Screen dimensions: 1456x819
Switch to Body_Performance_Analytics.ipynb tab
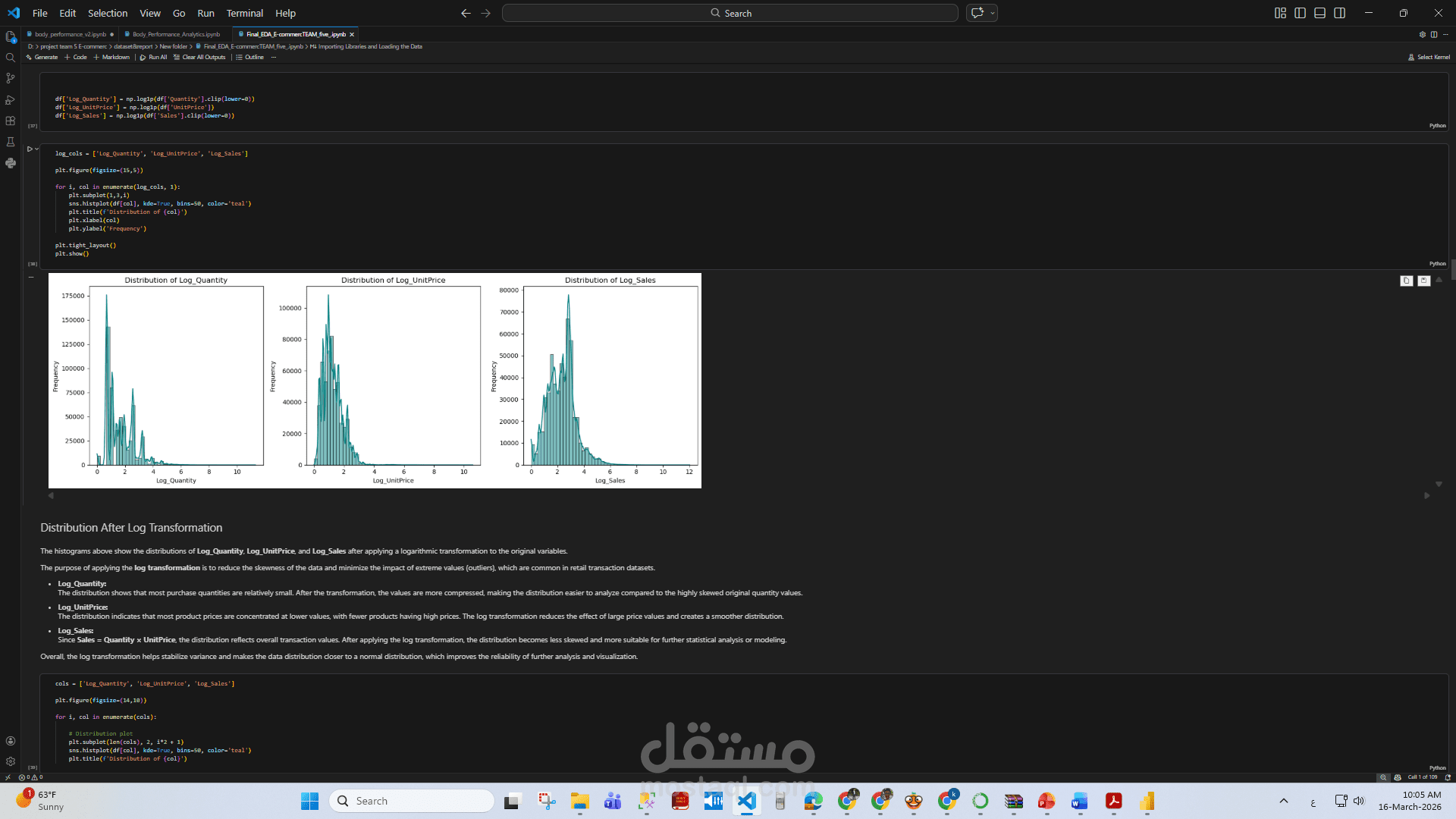pyautogui.click(x=176, y=34)
